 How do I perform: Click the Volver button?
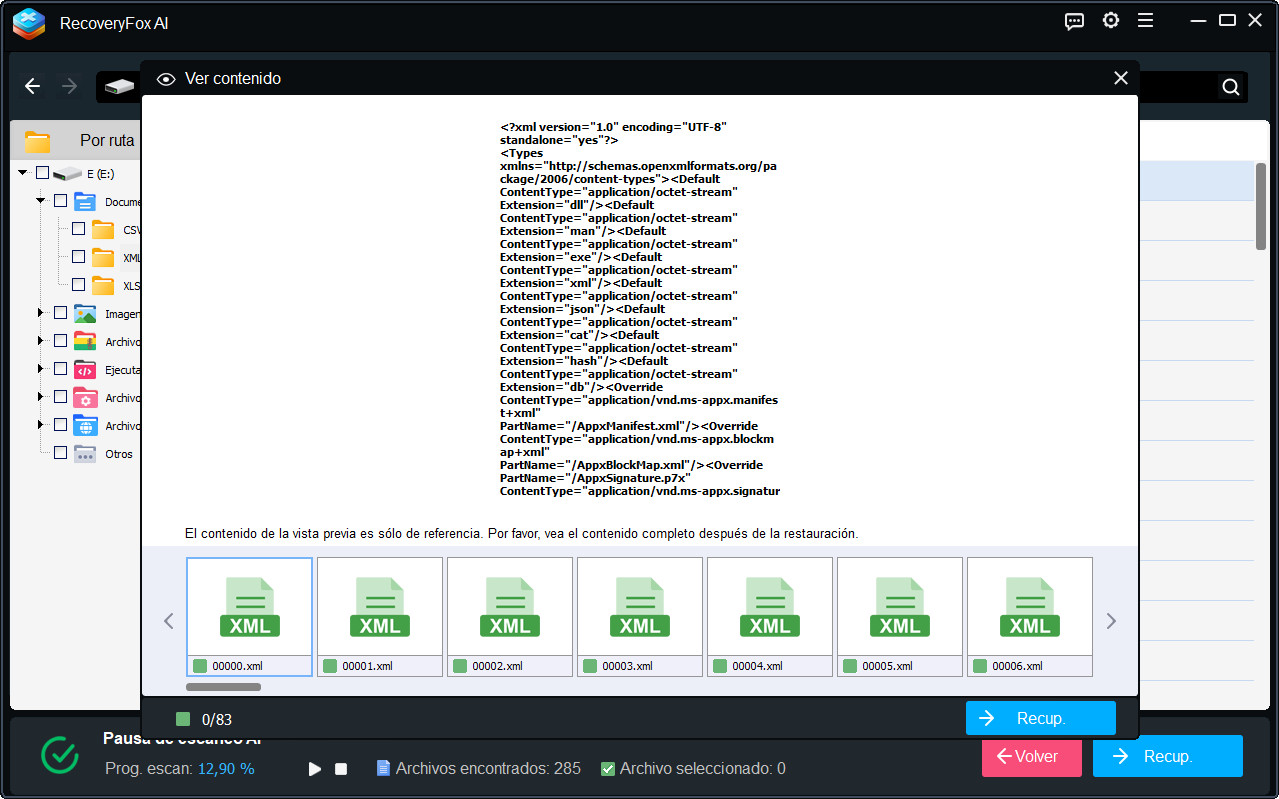click(x=1031, y=756)
